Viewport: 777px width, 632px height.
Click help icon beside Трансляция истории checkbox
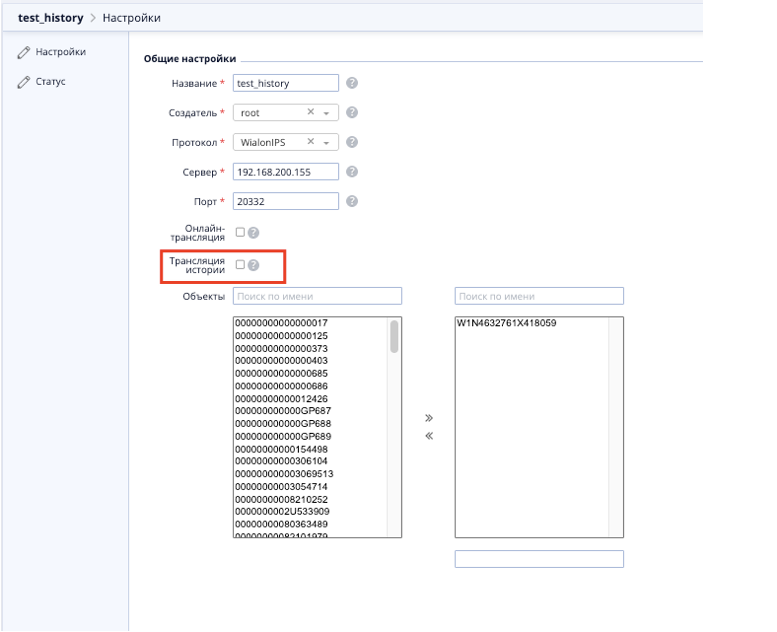point(253,265)
